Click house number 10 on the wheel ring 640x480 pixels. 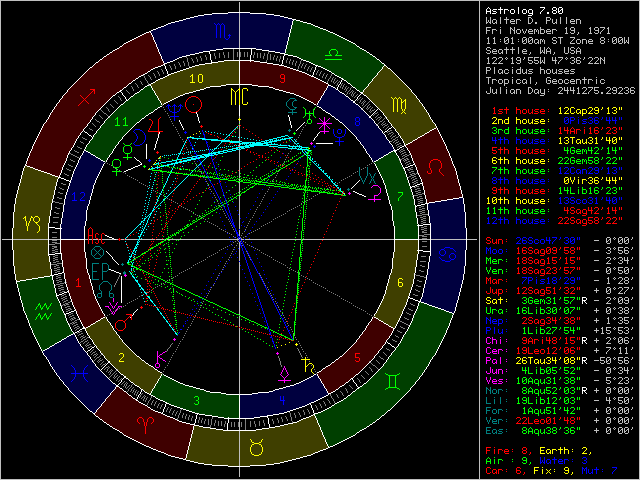coord(197,78)
